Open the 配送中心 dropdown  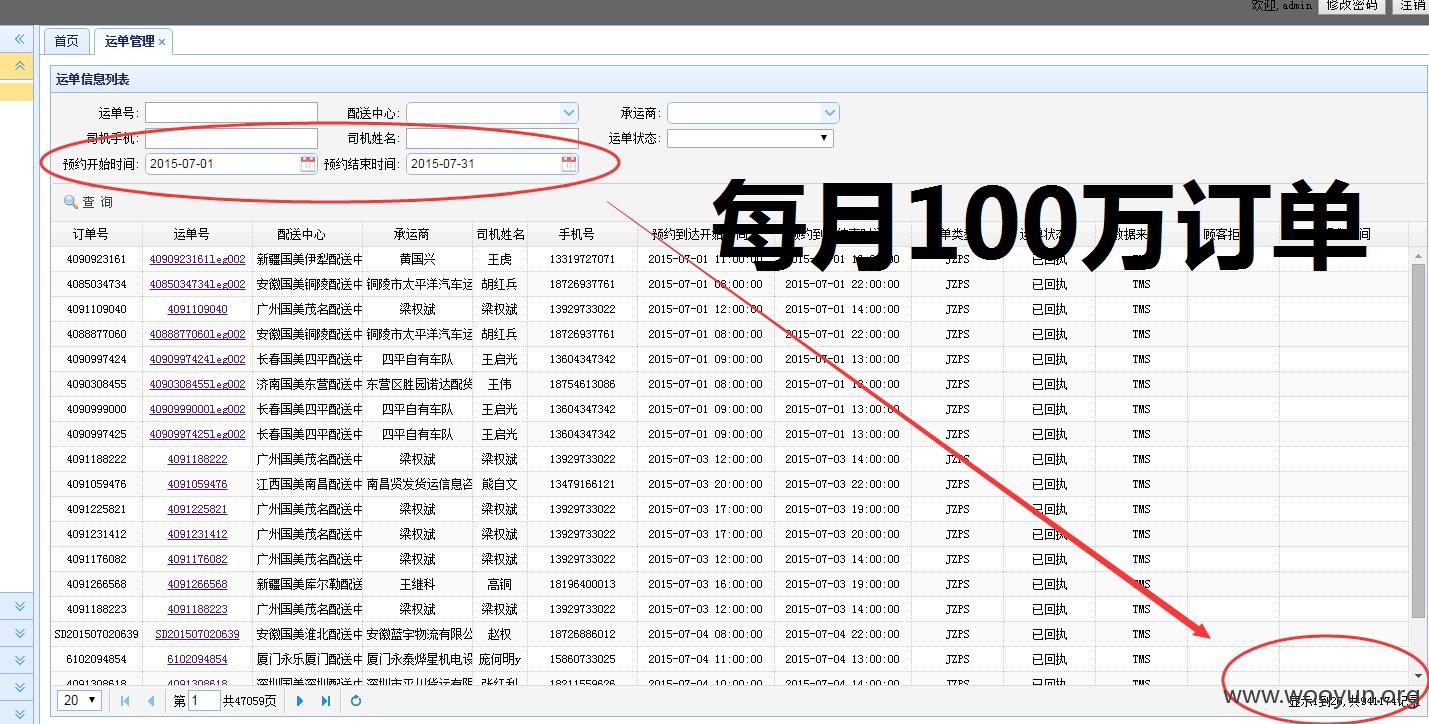569,113
